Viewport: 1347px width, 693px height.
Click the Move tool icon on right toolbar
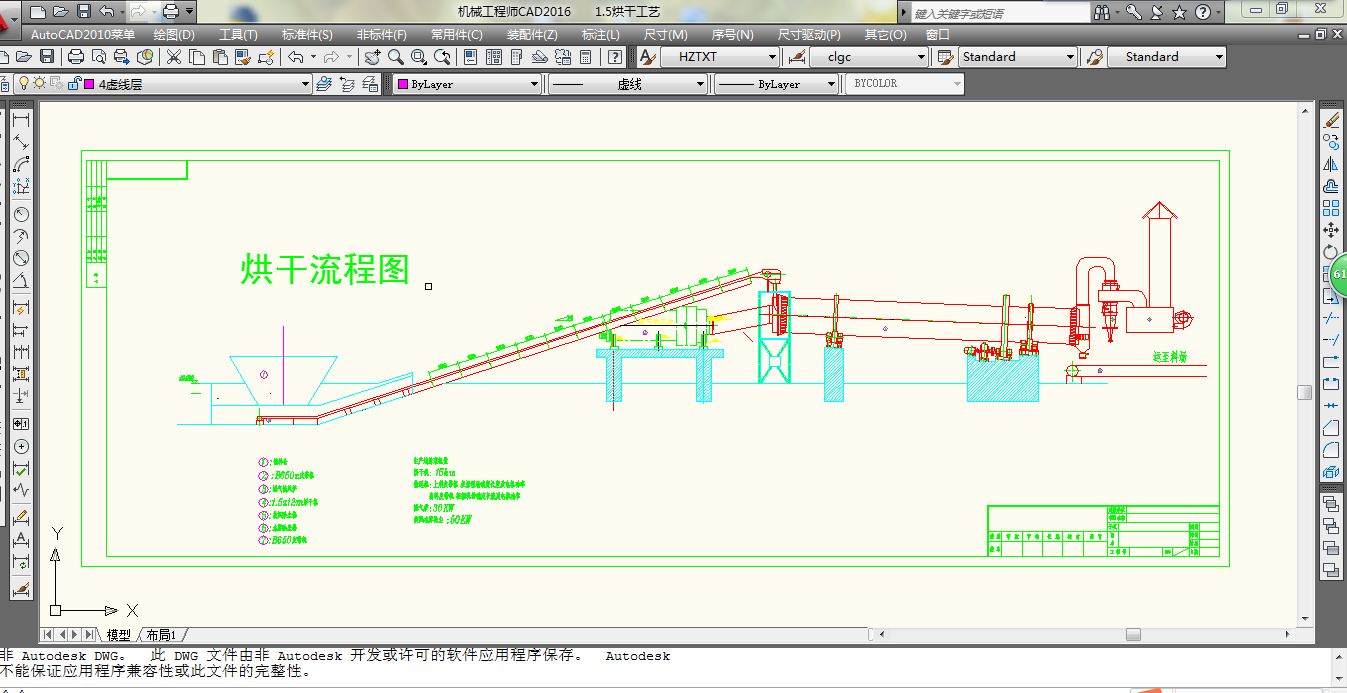(1331, 230)
